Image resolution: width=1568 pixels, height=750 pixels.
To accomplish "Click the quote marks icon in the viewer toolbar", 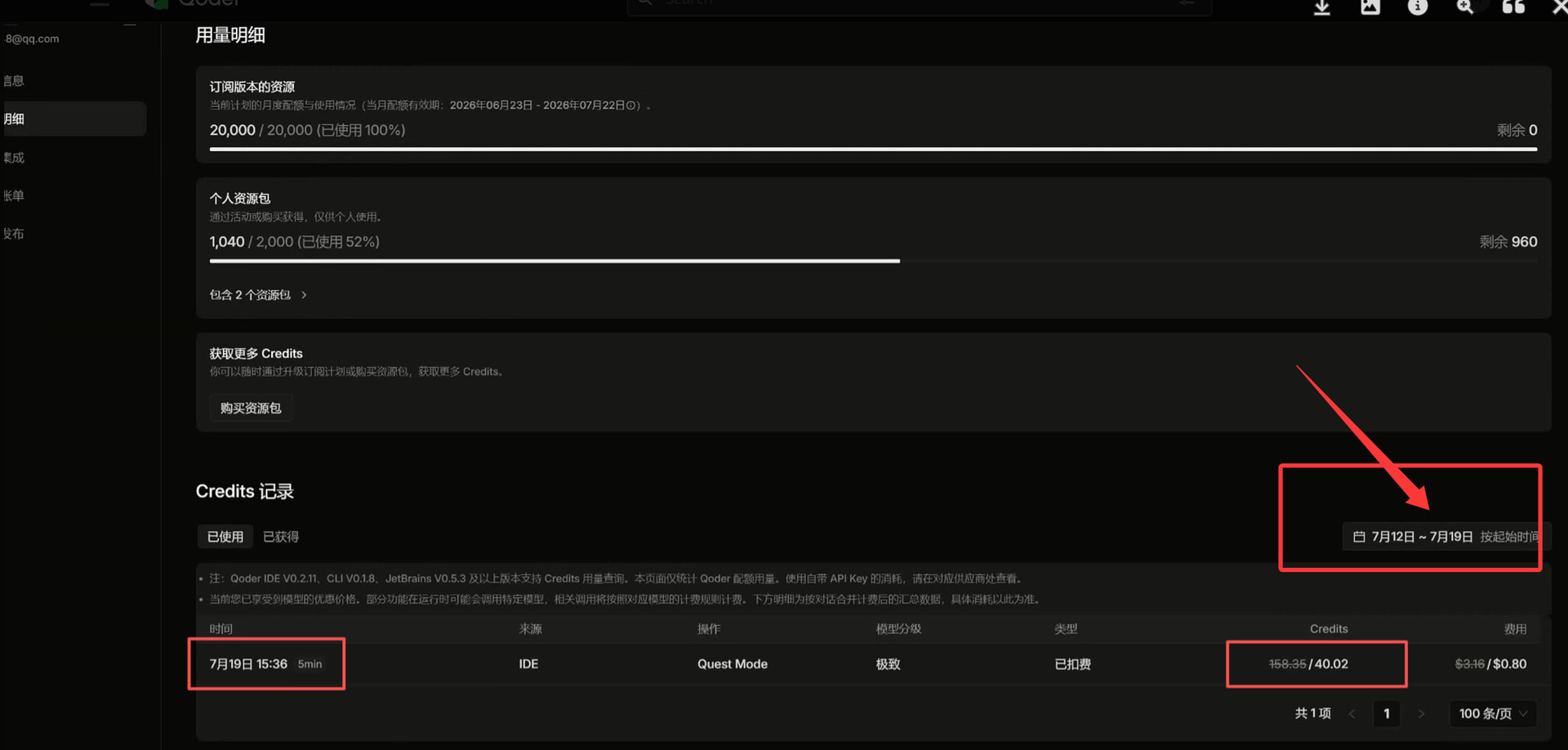I will click(1513, 7).
